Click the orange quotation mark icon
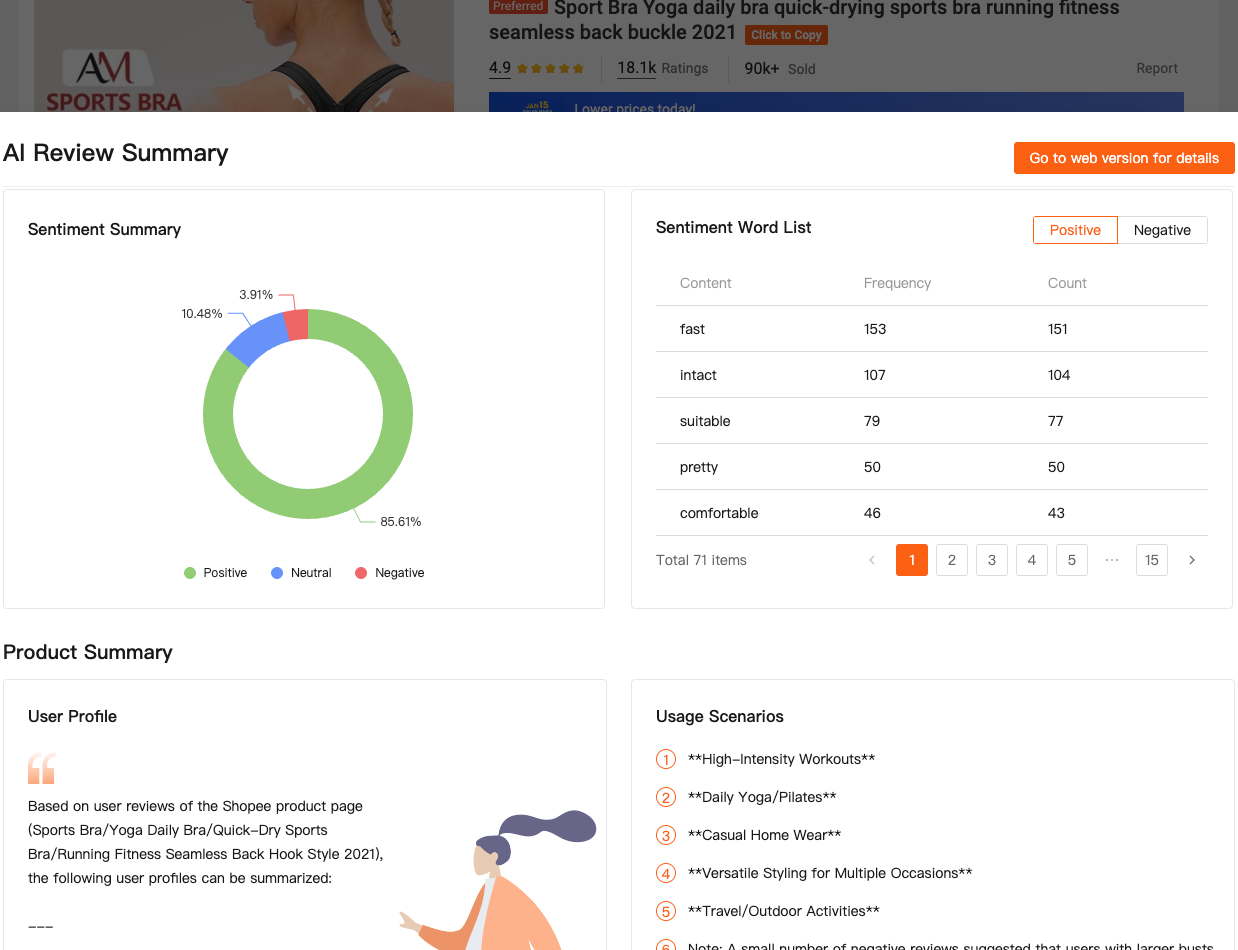Image resolution: width=1238 pixels, height=950 pixels. [x=41, y=769]
